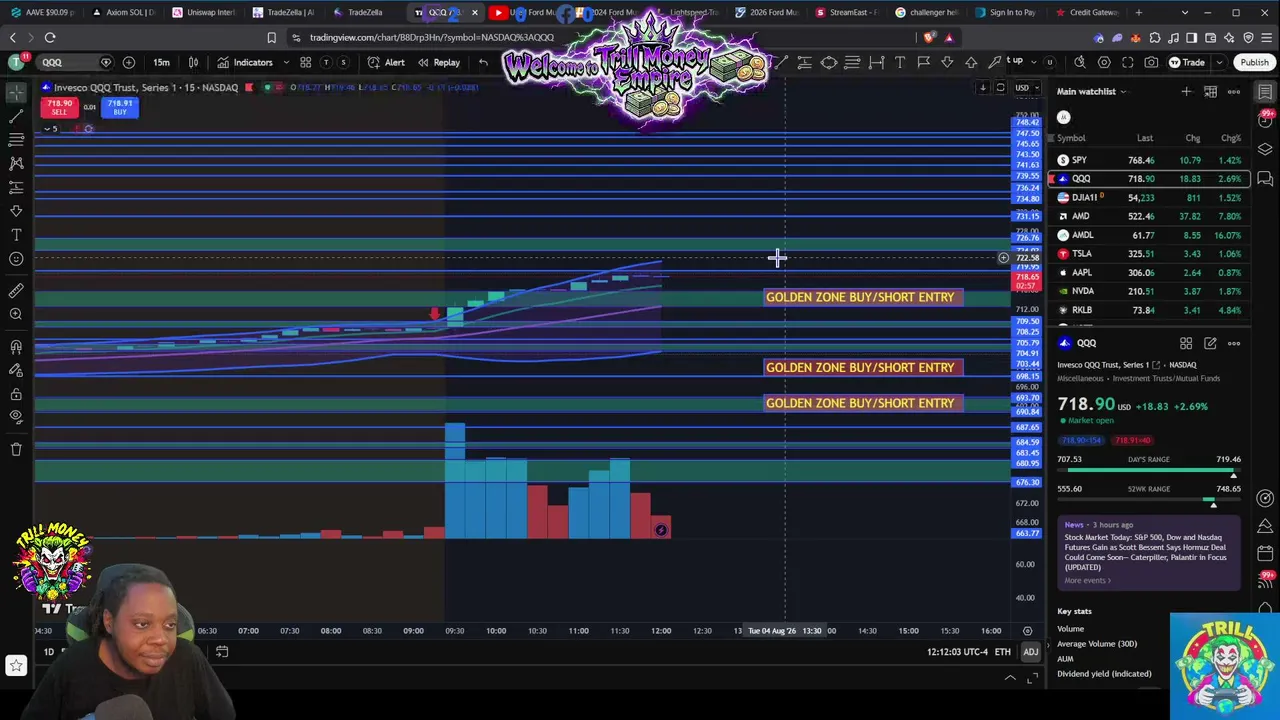Viewport: 1280px width, 720px height.
Task: Click the Trade button
Action: pos(1188,62)
